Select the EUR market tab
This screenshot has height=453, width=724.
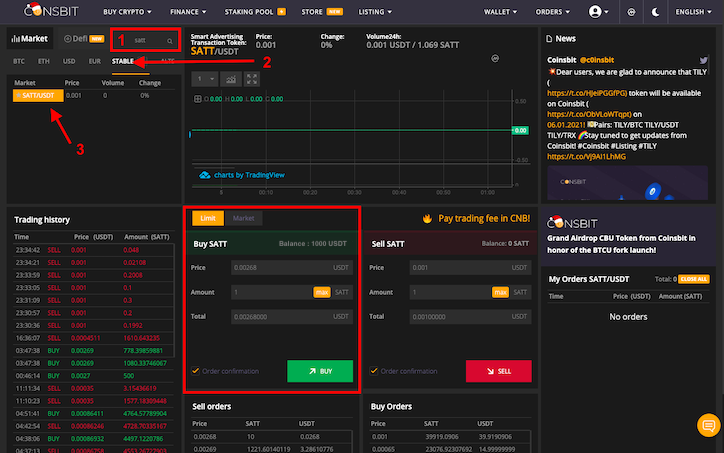pos(94,61)
